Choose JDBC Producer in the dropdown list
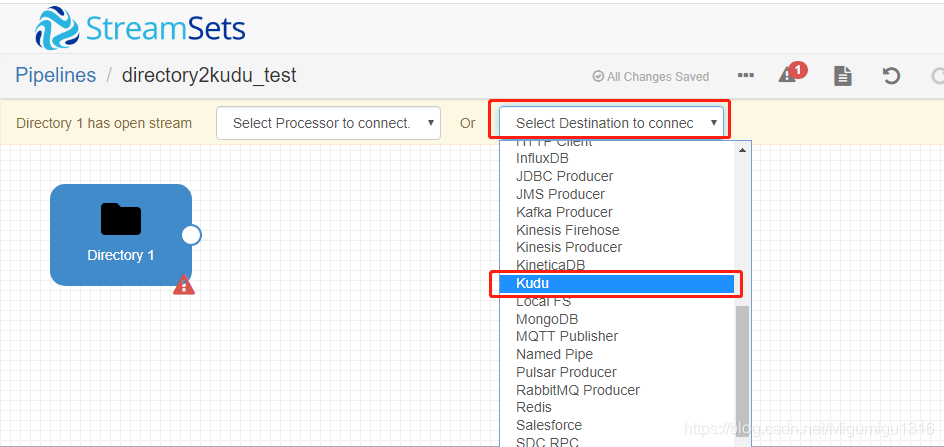 click(x=565, y=177)
